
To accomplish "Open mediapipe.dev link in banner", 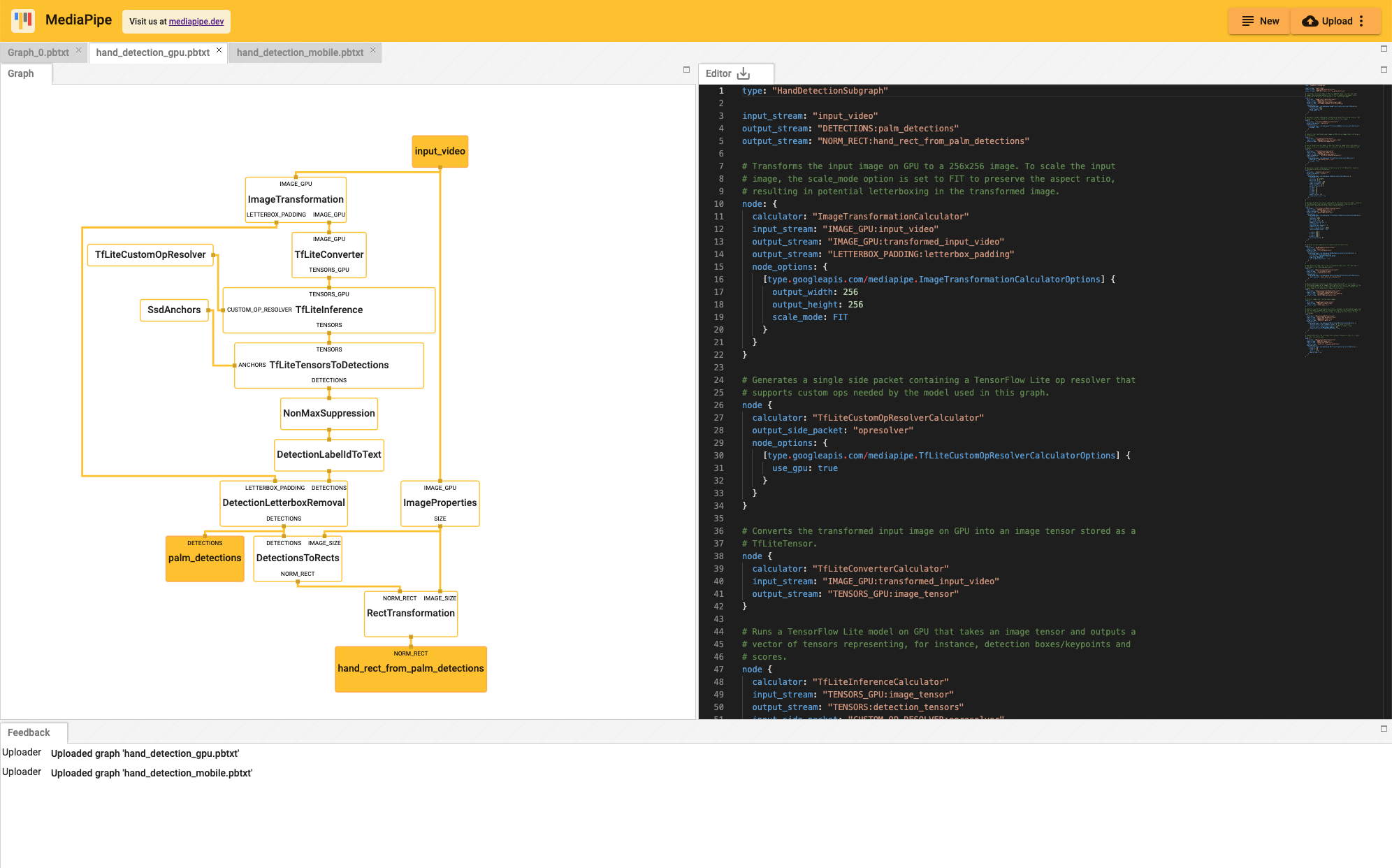I will pos(198,21).
